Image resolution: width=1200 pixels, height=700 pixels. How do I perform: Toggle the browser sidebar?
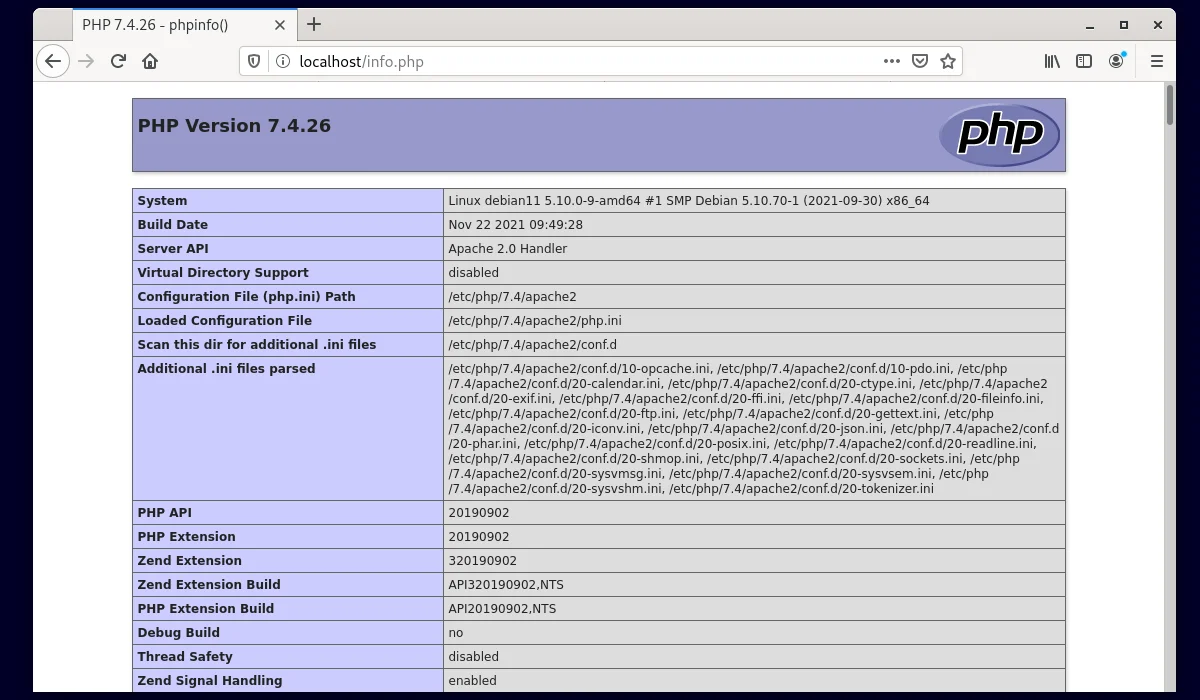(1084, 61)
